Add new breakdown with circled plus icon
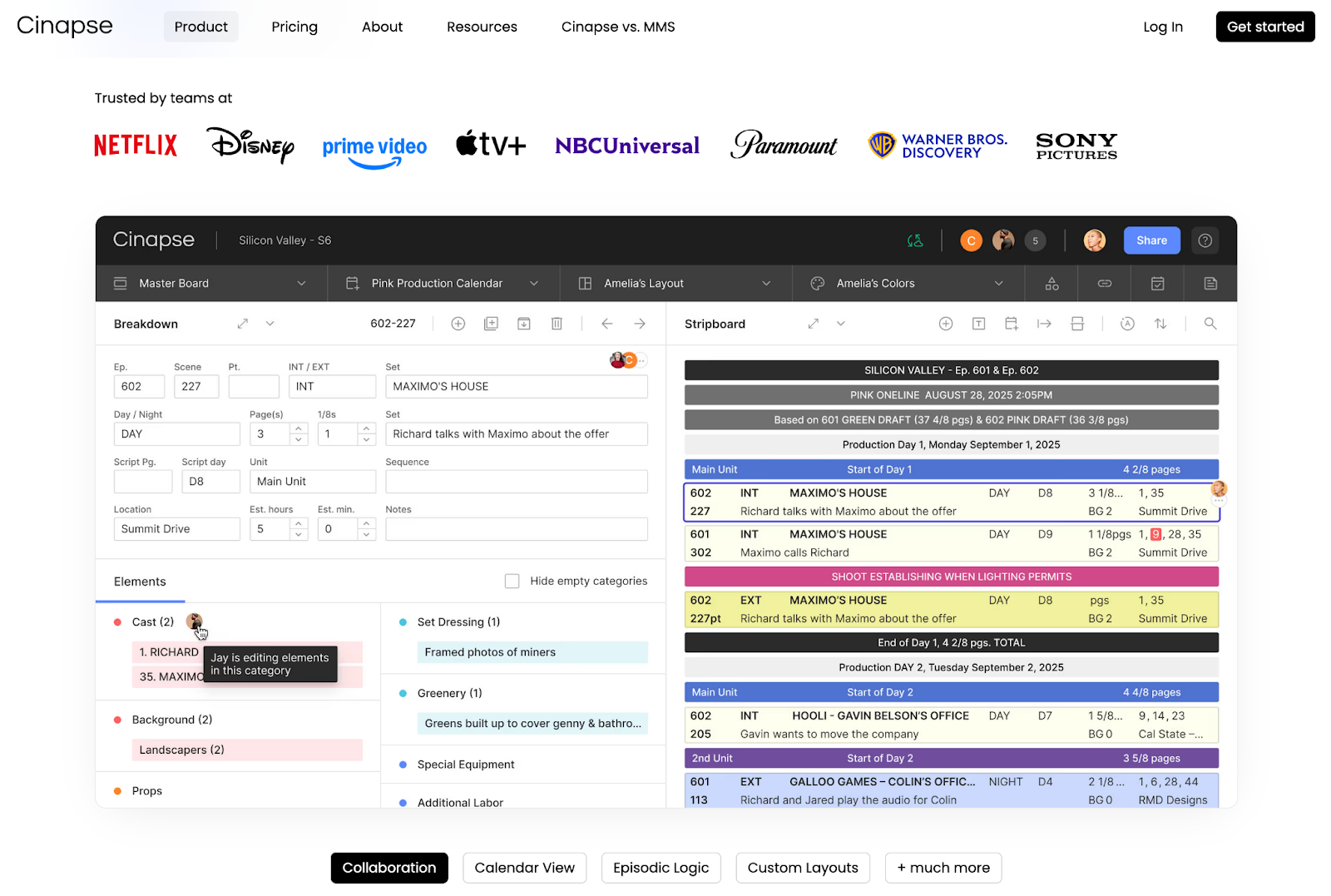 pos(458,324)
